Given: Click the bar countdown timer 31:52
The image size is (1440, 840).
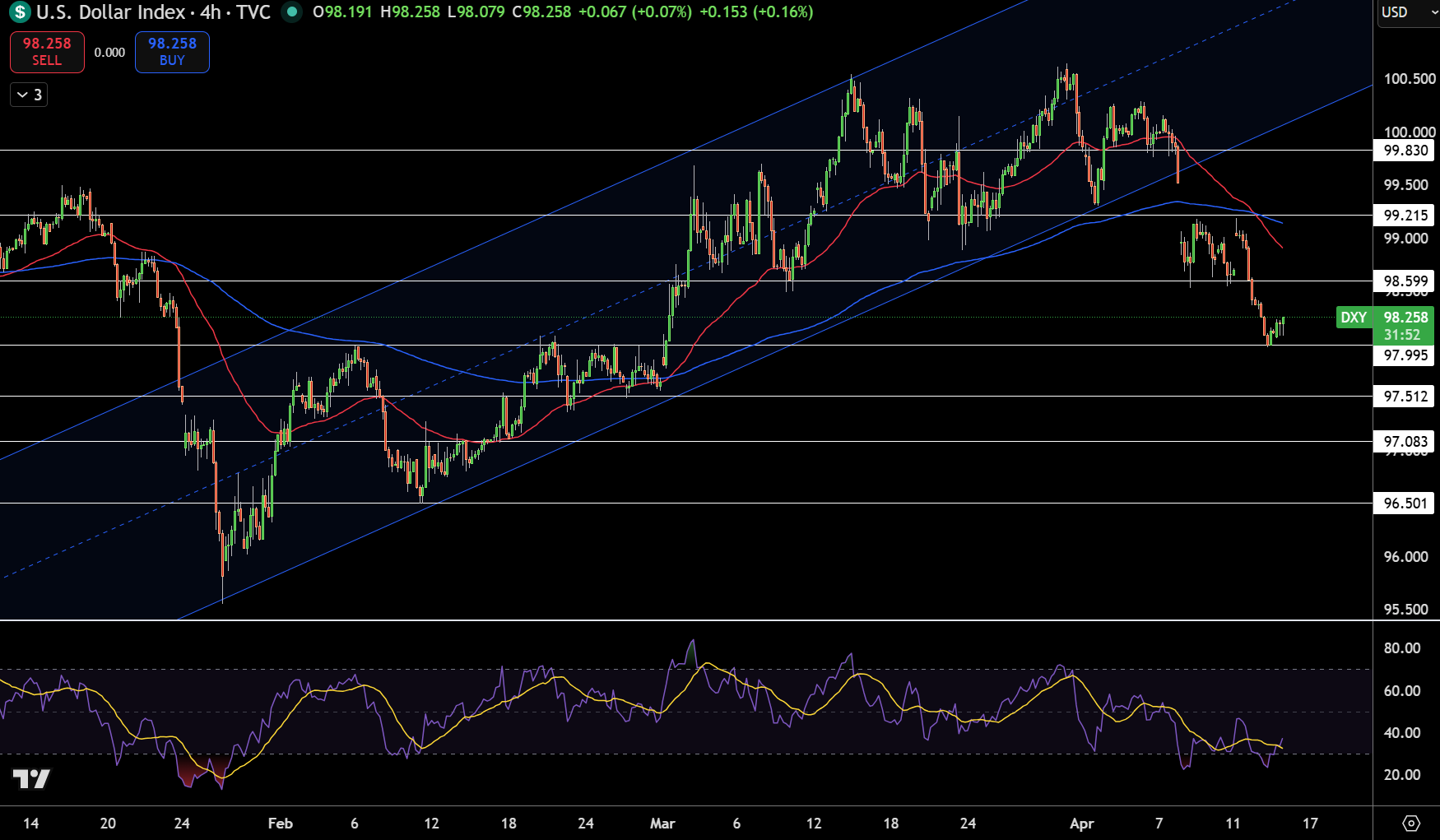Looking at the screenshot, I should click(x=1402, y=335).
